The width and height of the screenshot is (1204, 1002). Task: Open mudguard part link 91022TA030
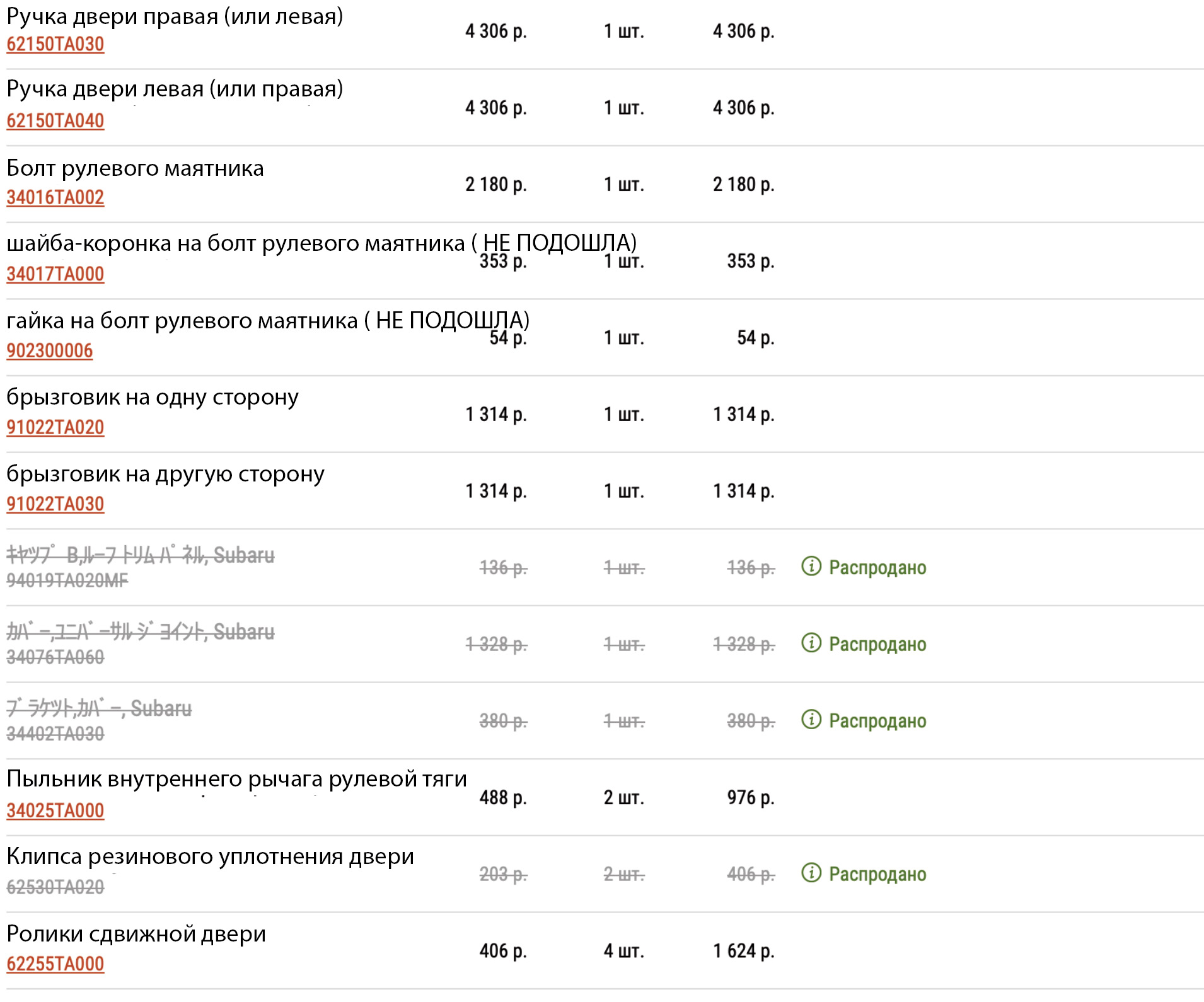click(x=55, y=505)
